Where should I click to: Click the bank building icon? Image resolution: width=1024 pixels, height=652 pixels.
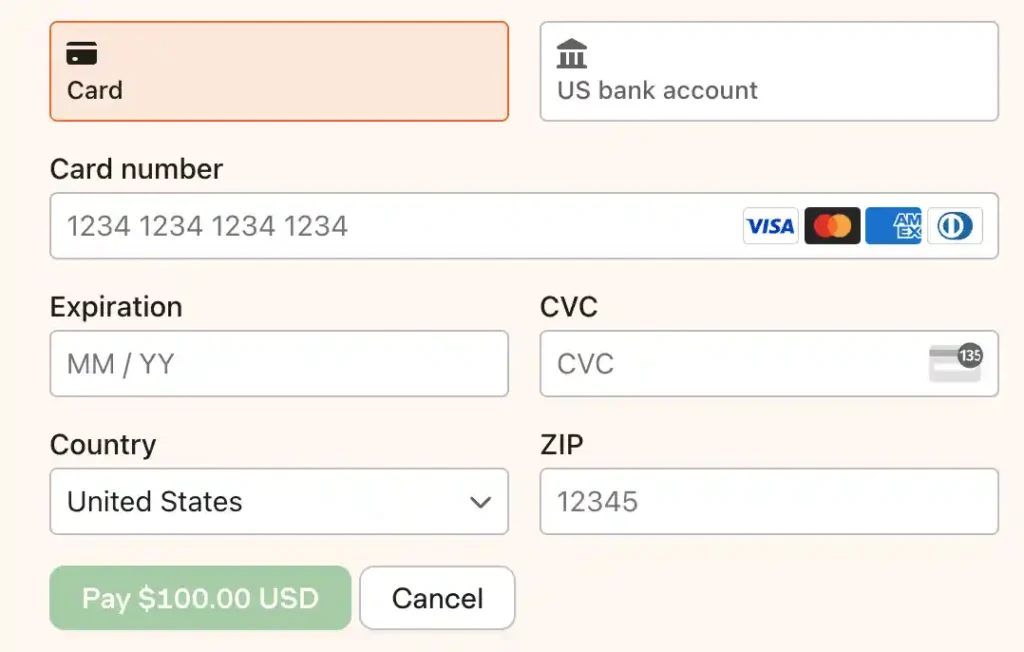point(572,53)
